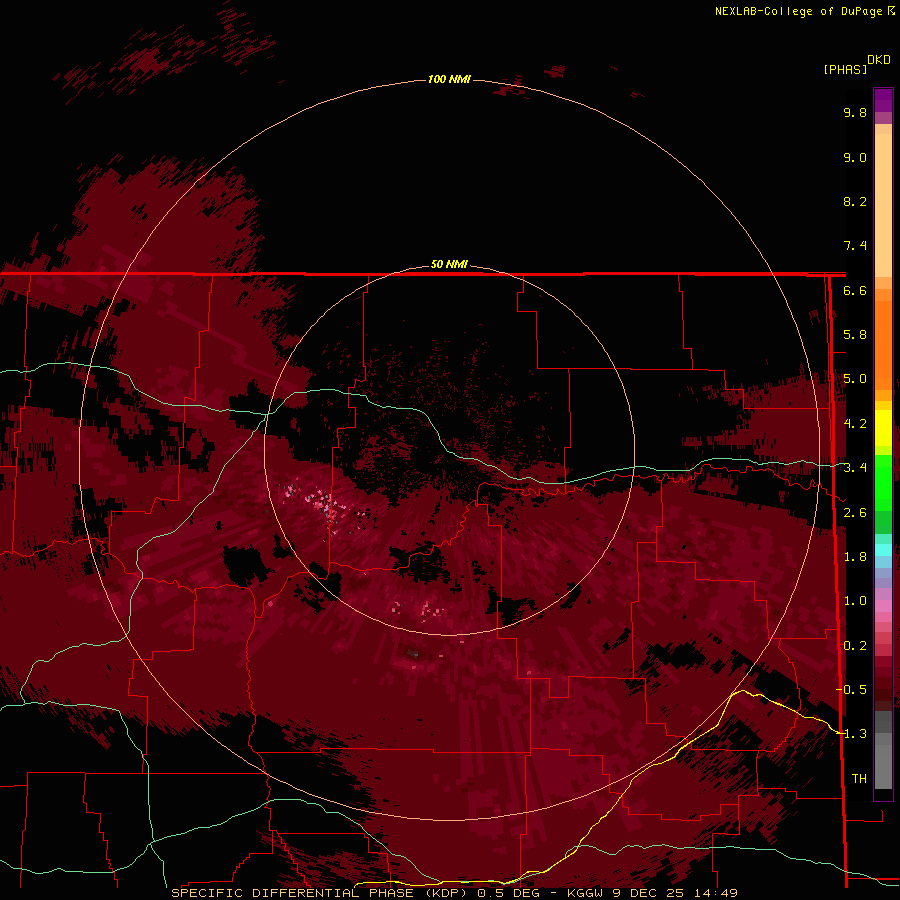The image size is (900, 900).
Task: Click the bright green section of color bar
Action: (x=883, y=482)
